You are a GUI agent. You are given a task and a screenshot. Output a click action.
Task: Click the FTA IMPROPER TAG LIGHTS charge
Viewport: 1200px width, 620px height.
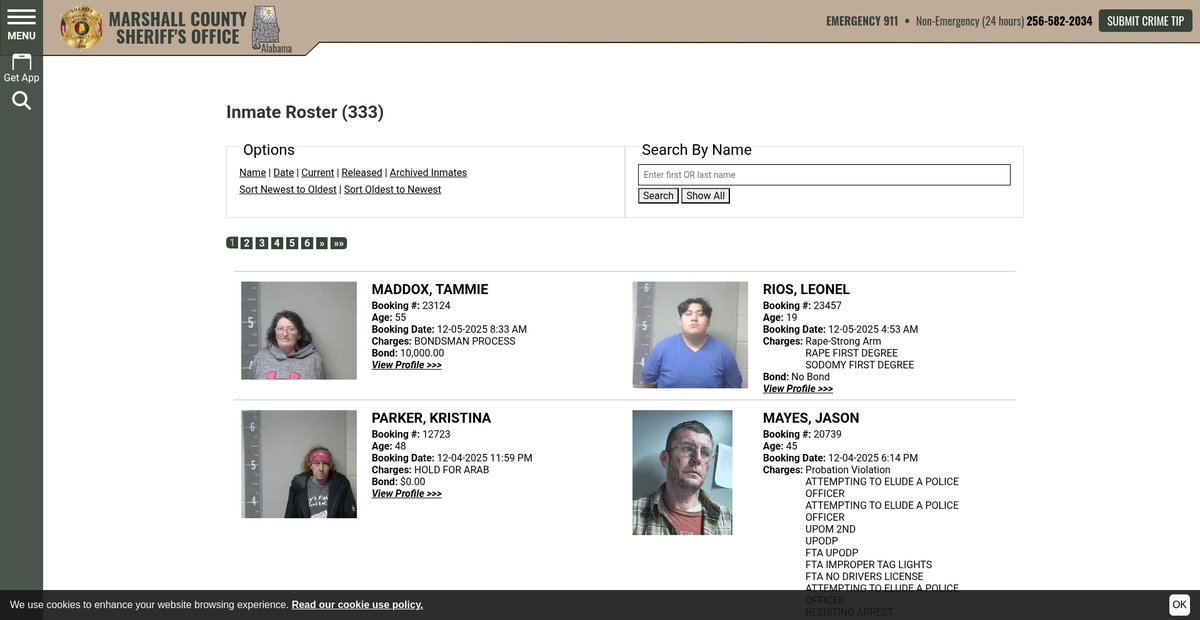[x=869, y=565]
